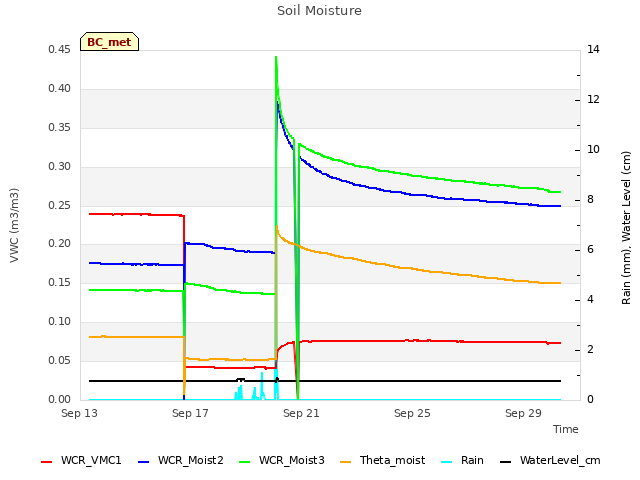Click the Sep 13 date tick label
This screenshot has width=640, height=480.
pyautogui.click(x=80, y=413)
